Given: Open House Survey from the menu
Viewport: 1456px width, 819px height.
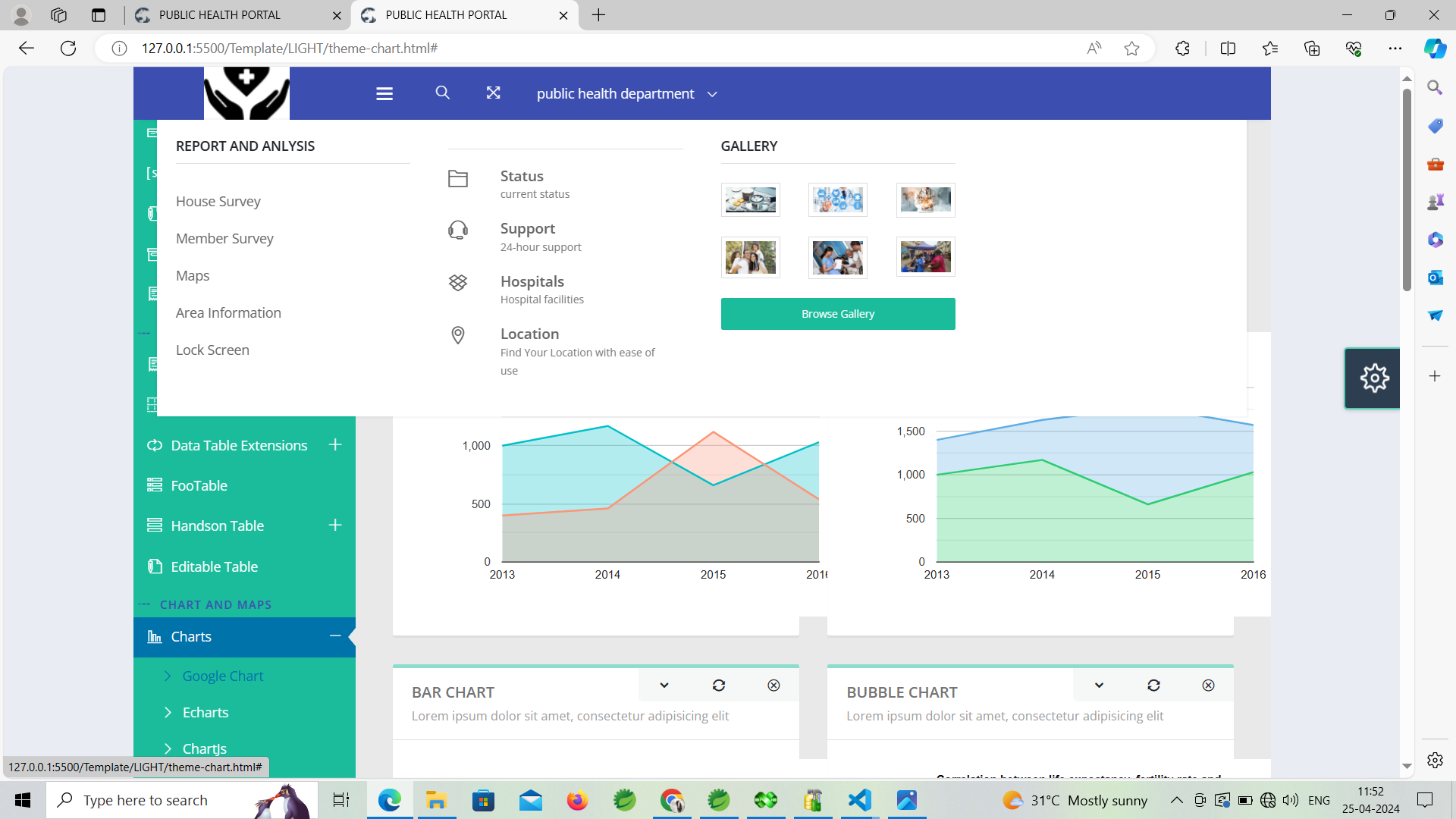Looking at the screenshot, I should point(218,201).
